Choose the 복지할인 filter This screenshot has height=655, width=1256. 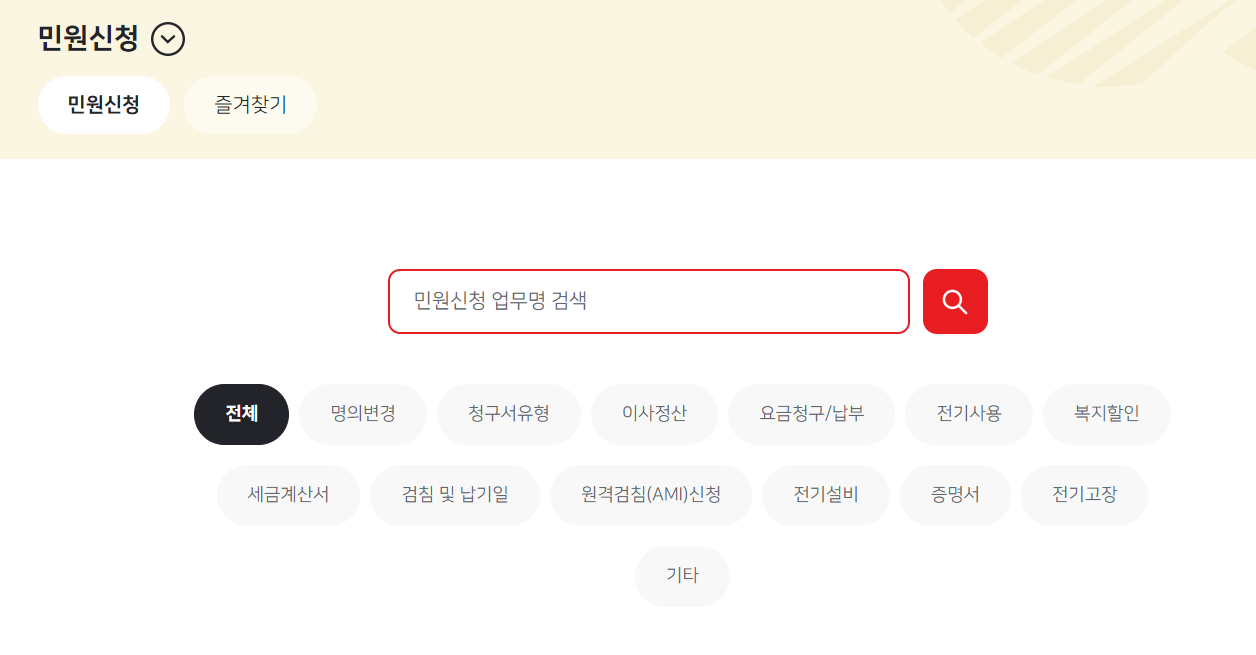pyautogui.click(x=1106, y=414)
